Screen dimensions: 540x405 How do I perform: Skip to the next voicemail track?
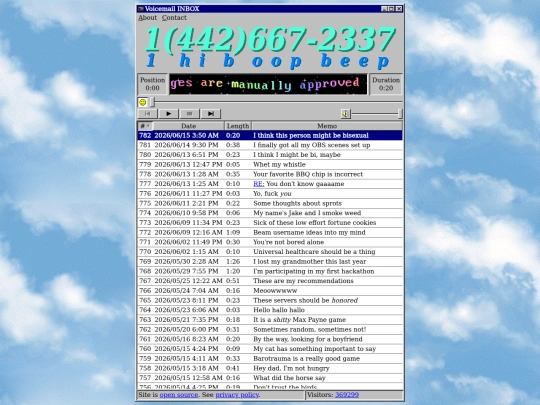coord(210,113)
